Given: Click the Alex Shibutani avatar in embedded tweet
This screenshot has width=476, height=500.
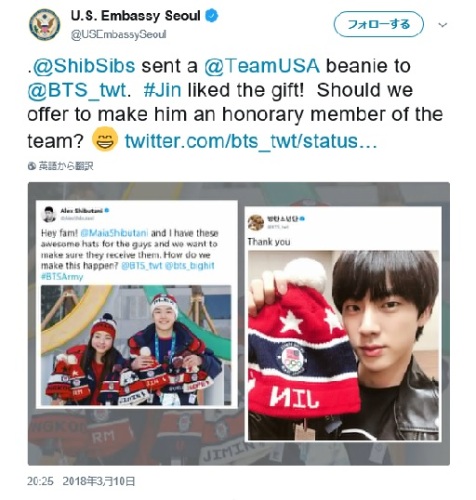Looking at the screenshot, I should pos(48,214).
